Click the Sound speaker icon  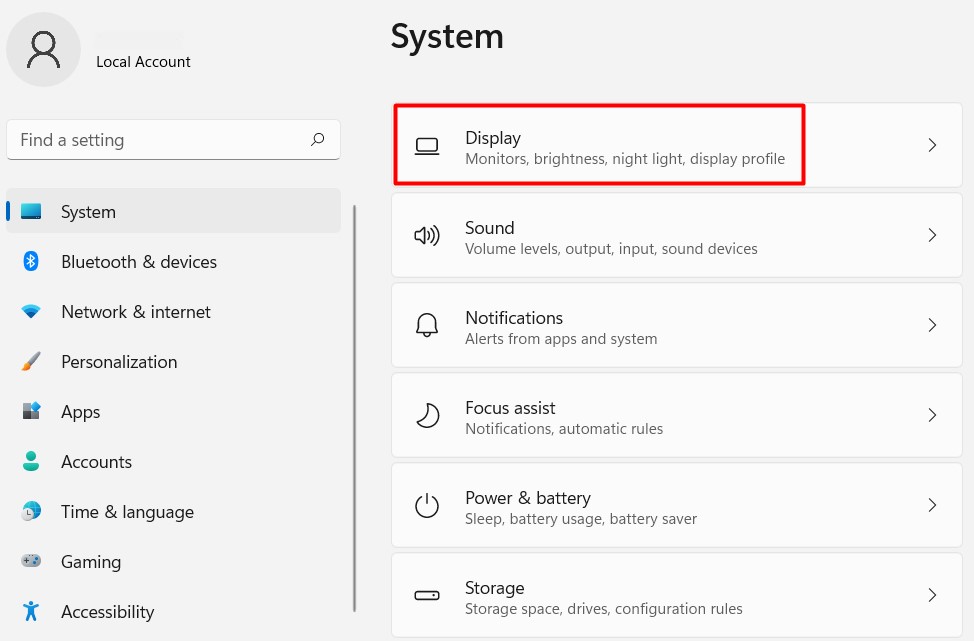(x=427, y=236)
